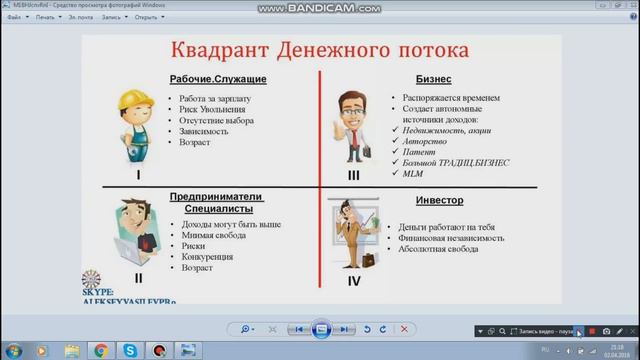Open the Файл menu
The image size is (640, 360).
point(18,17)
